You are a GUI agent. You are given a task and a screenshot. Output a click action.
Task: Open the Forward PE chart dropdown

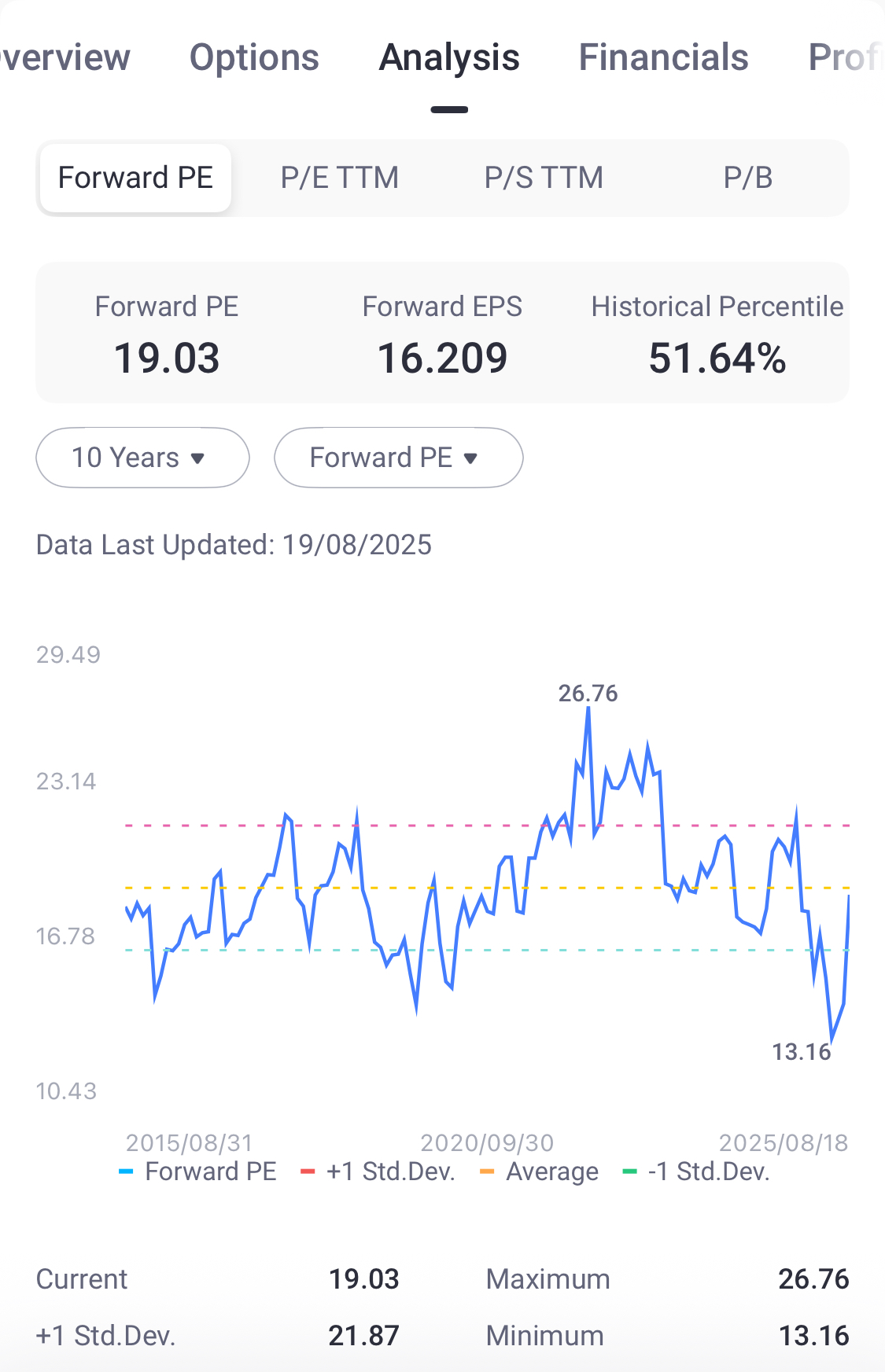point(398,458)
